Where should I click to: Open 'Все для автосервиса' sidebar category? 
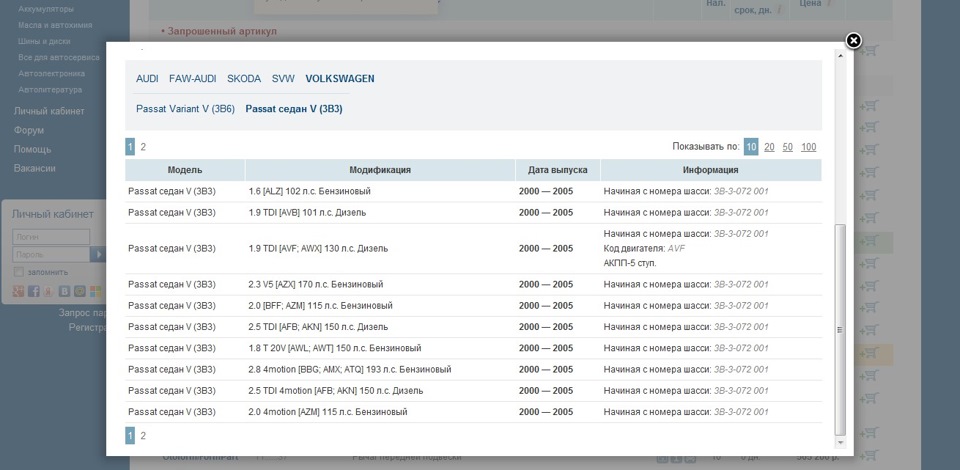[x=59, y=58]
